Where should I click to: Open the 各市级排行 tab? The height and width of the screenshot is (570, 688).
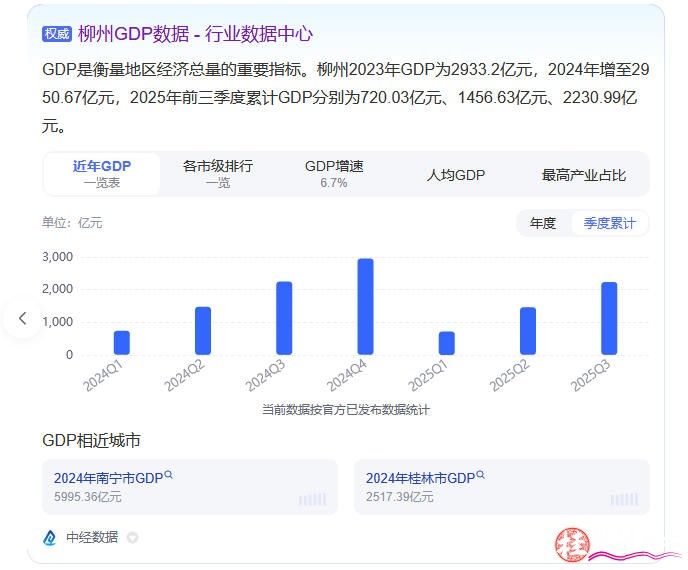[218, 174]
